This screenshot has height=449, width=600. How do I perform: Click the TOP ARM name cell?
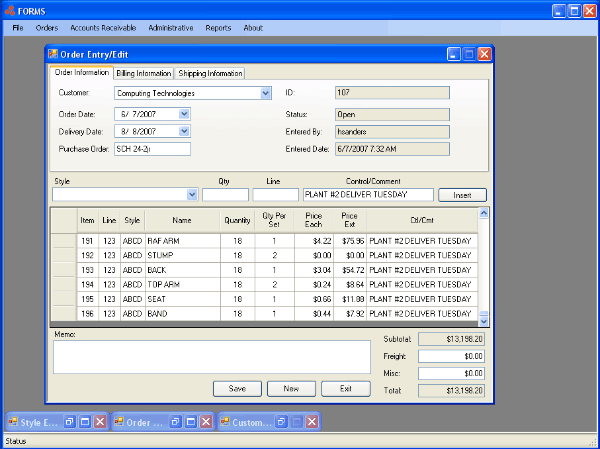pos(183,284)
